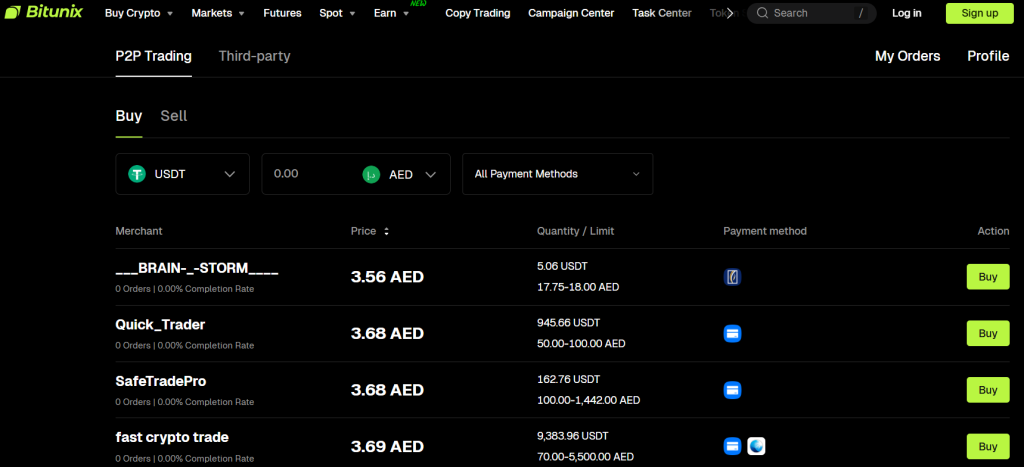Screen dimensions: 1024x467
Task: Select the P2P Trading tab
Action: [x=153, y=56]
